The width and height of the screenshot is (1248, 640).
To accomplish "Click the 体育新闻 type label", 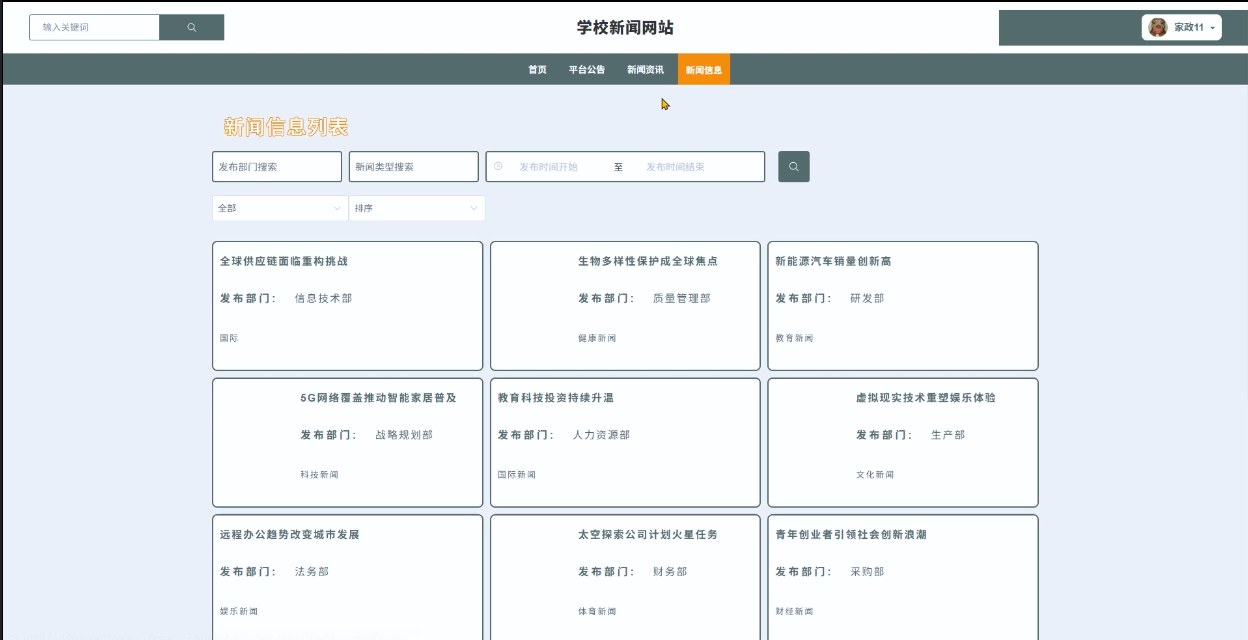I will (597, 611).
